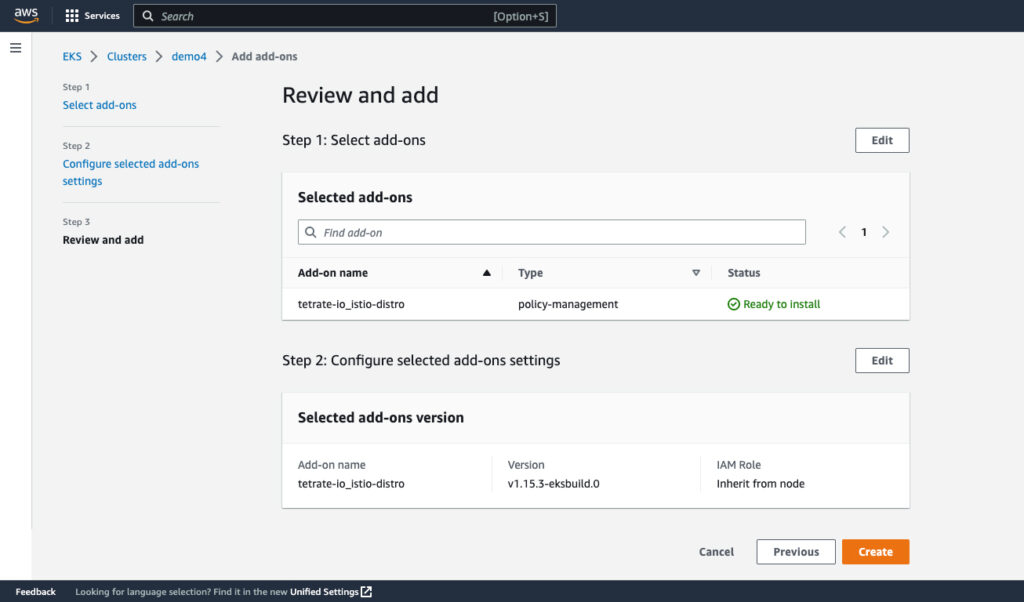Open Unified Settings external link icon
The width and height of the screenshot is (1024, 602).
[366, 592]
